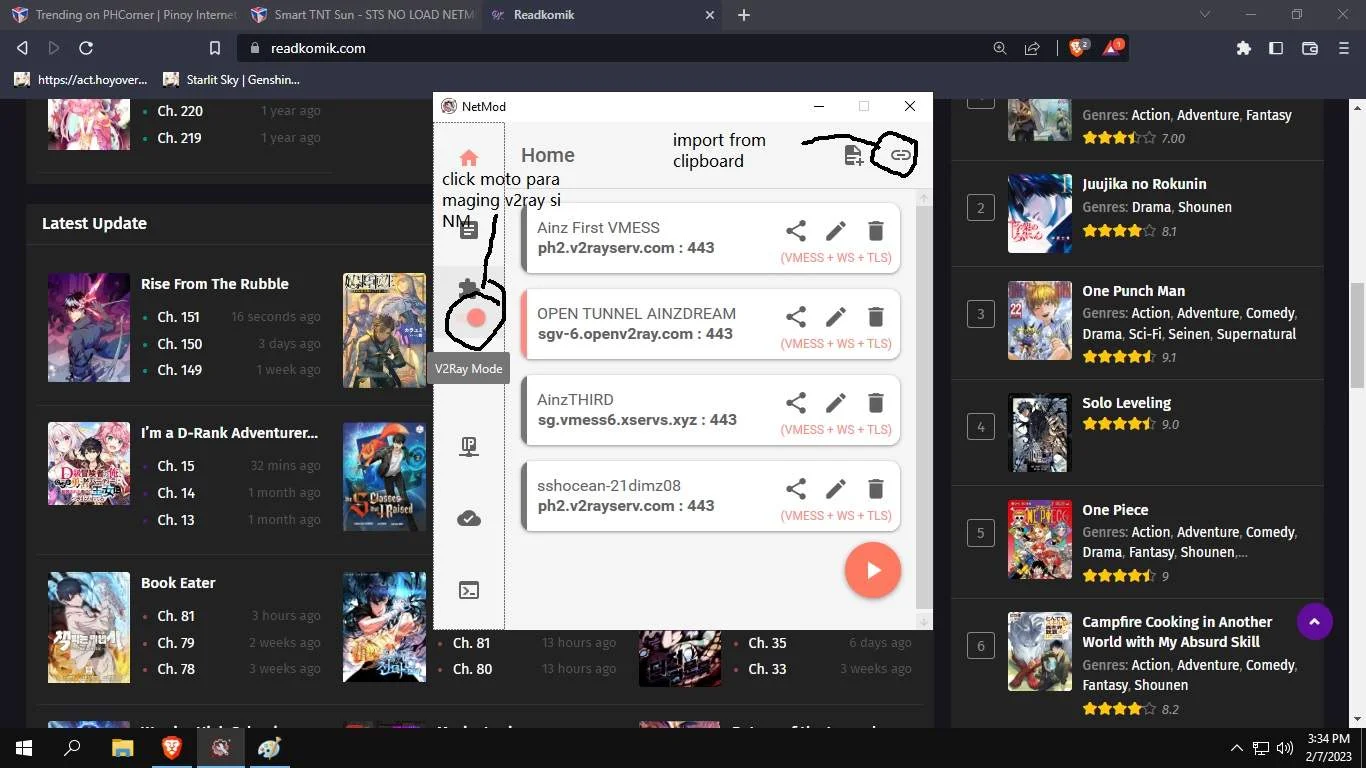Share the AinzTHIRD config
Image resolution: width=1366 pixels, height=768 pixels.
click(x=796, y=403)
